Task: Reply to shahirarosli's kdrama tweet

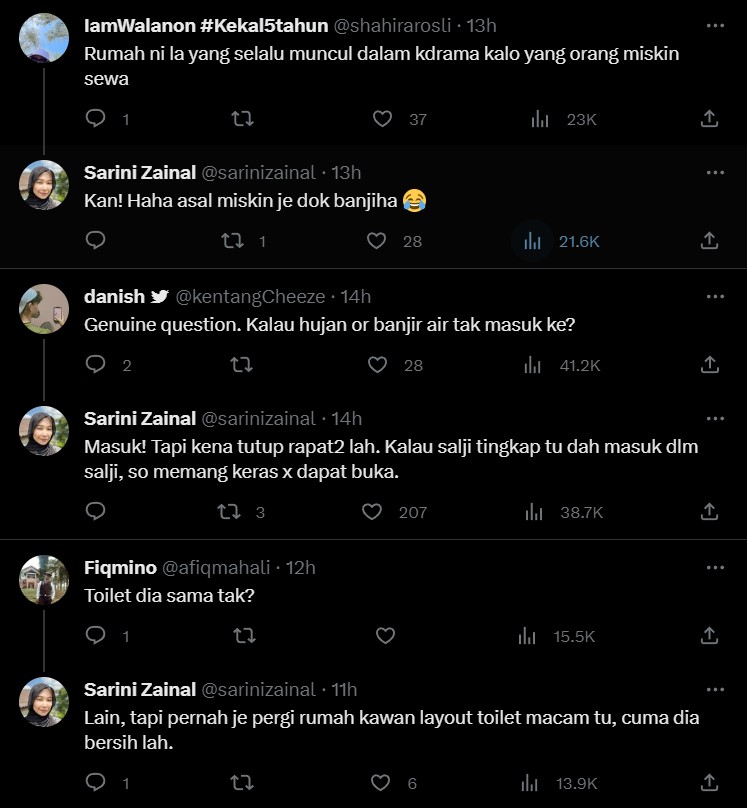Action: (x=96, y=119)
